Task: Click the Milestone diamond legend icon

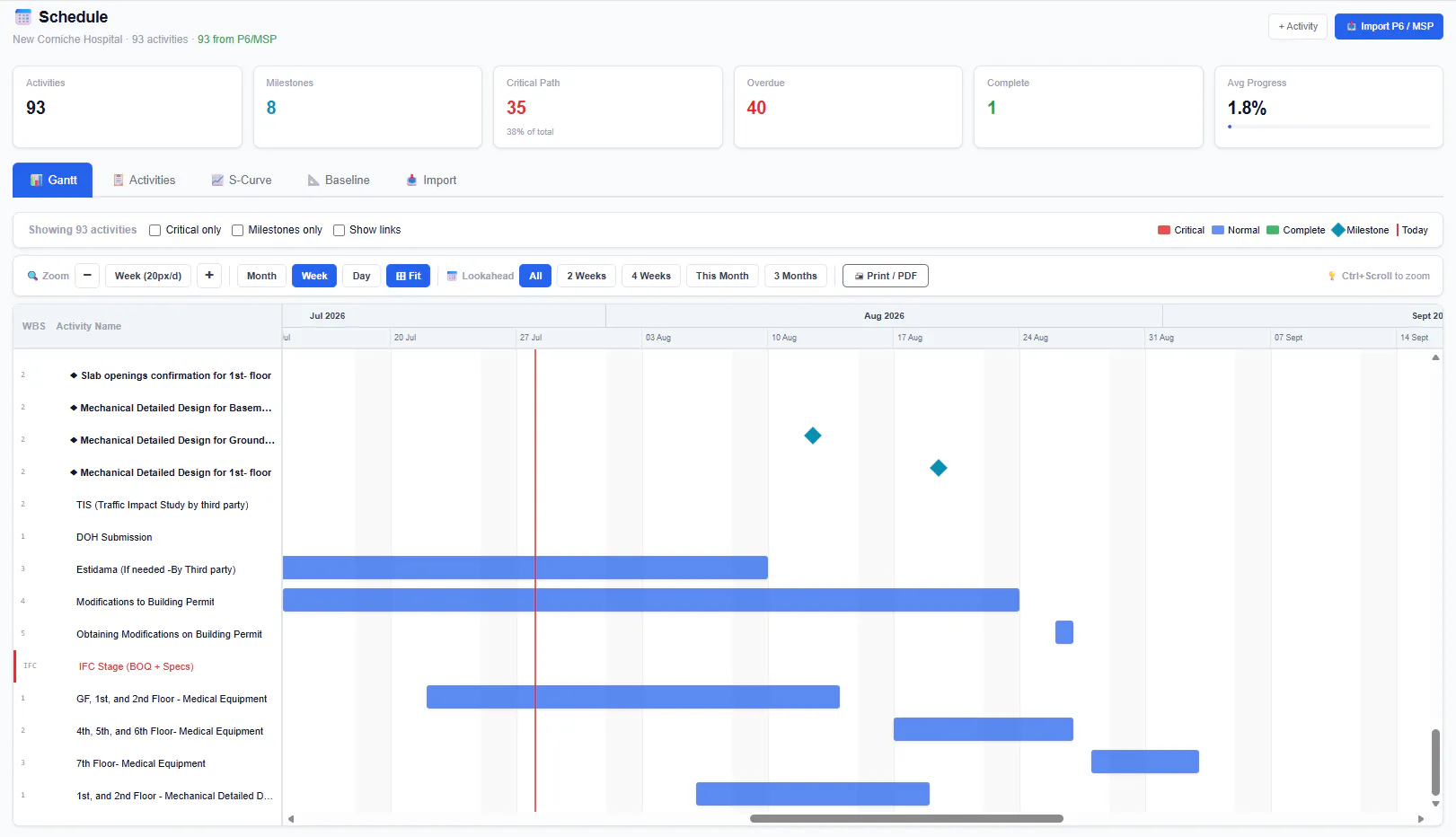Action: point(1338,230)
